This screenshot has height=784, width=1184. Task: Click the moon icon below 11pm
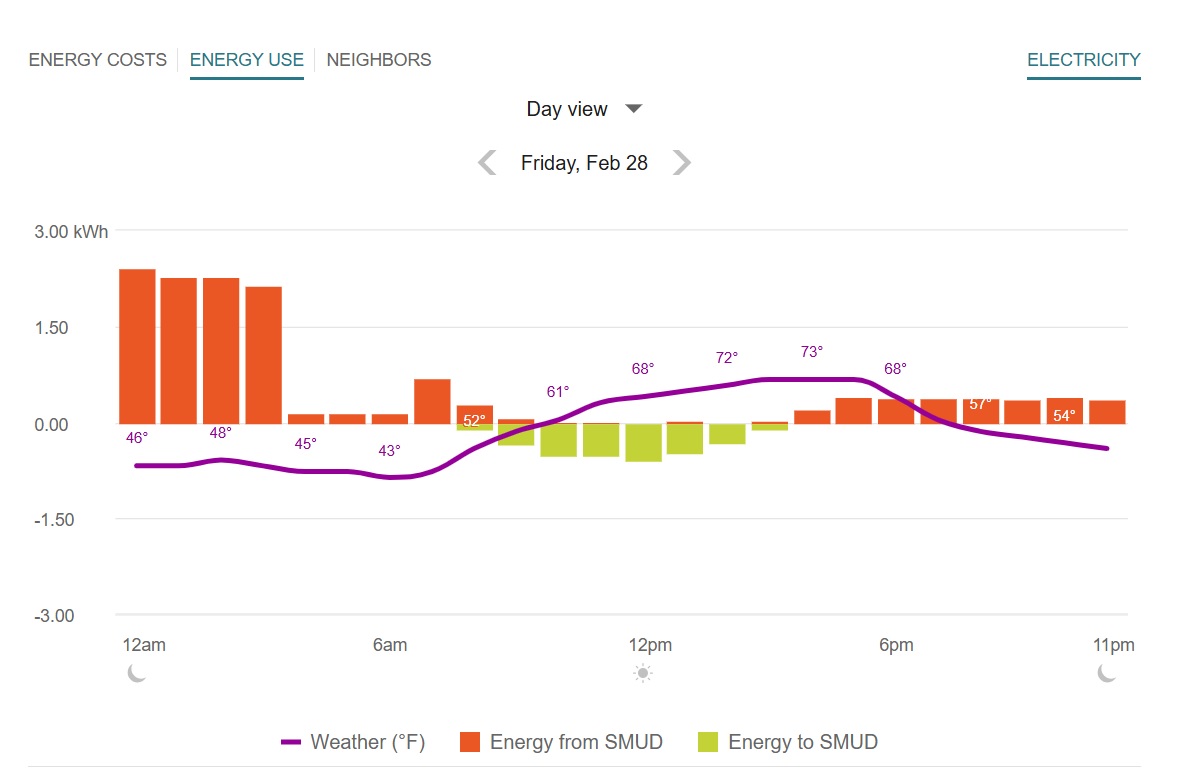[1107, 673]
